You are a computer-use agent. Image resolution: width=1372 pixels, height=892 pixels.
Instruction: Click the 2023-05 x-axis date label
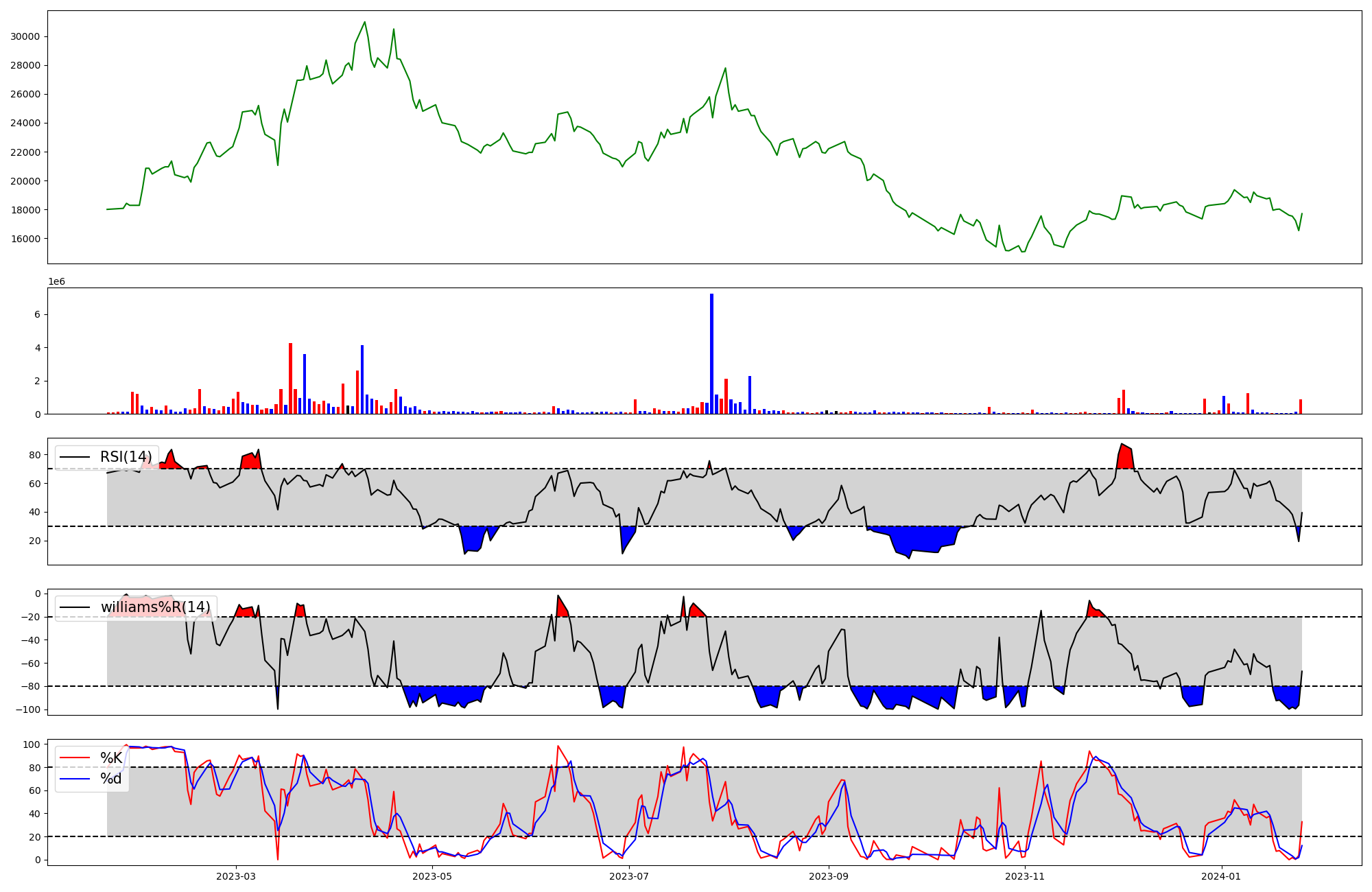point(432,876)
